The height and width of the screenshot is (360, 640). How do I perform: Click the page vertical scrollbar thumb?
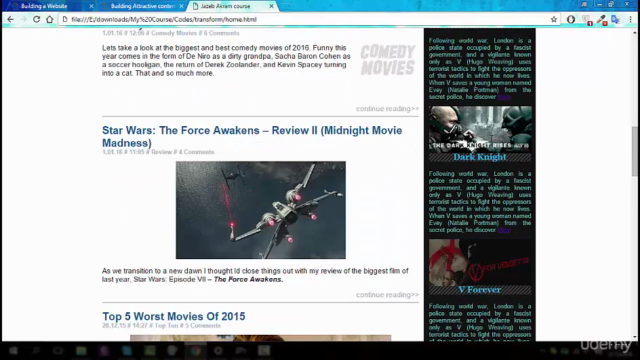click(634, 151)
